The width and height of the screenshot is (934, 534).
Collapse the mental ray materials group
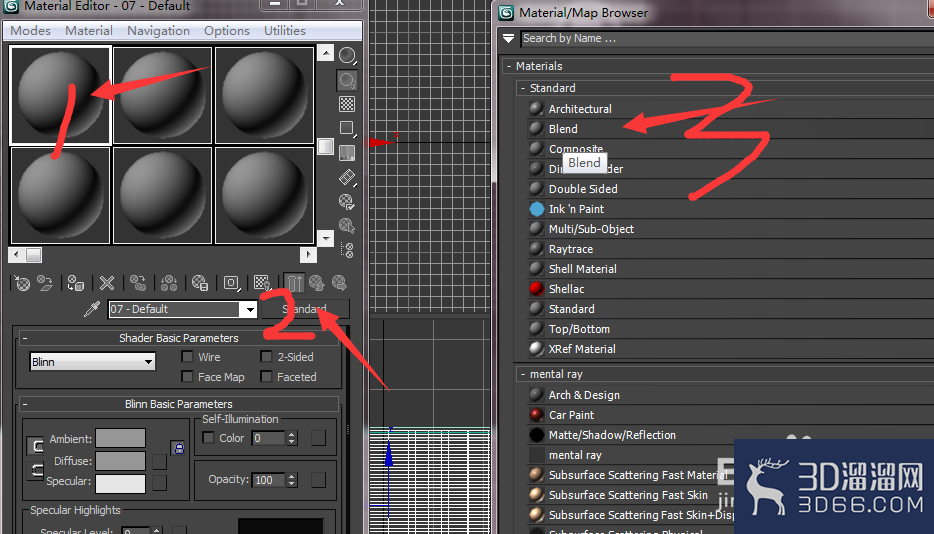click(x=523, y=374)
